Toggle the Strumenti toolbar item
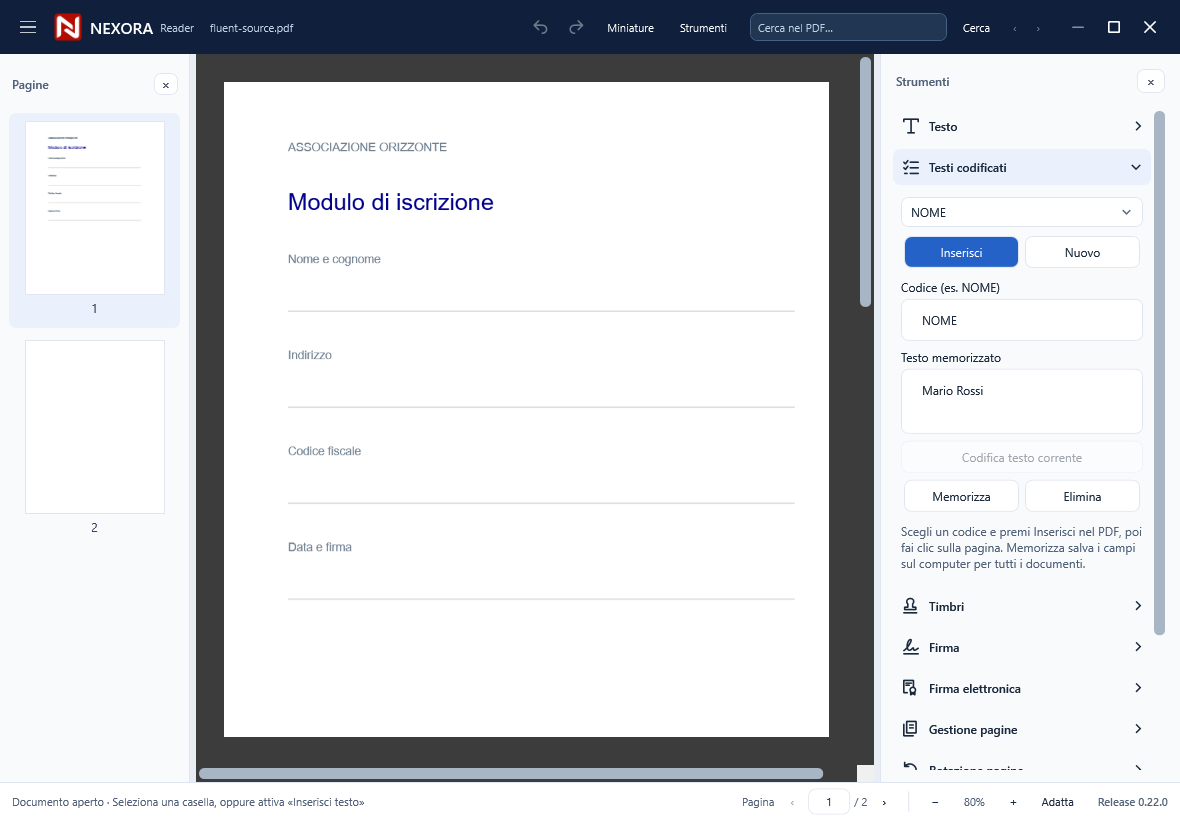This screenshot has width=1180, height=820. (703, 28)
